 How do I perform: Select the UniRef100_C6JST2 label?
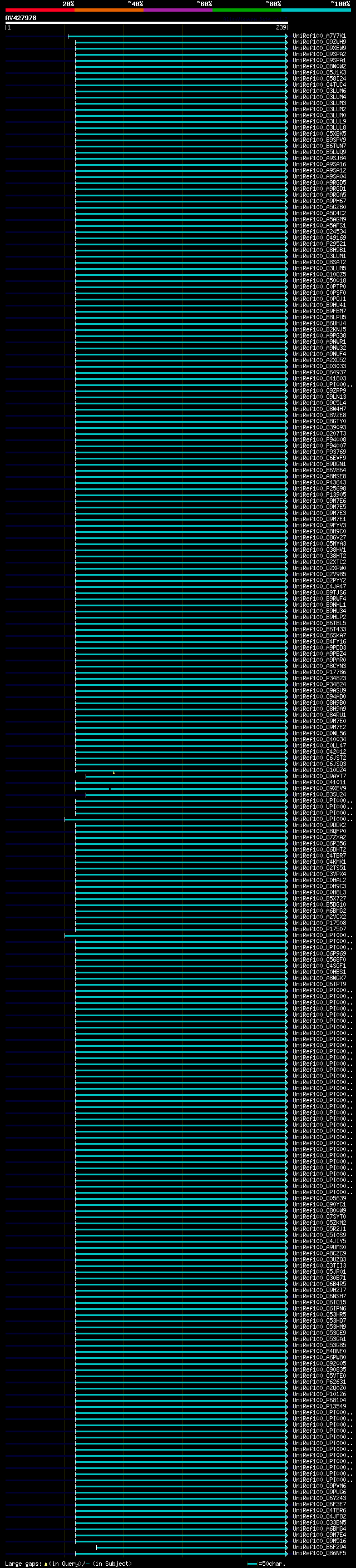319,758
